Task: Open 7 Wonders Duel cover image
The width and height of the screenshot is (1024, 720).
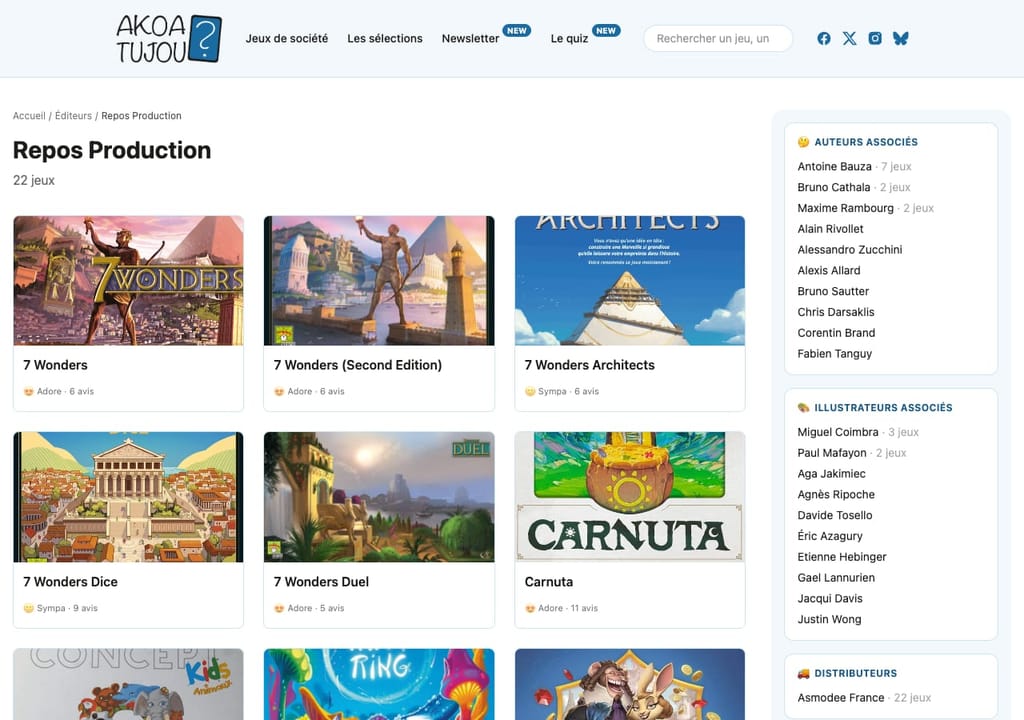Action: click(379, 497)
